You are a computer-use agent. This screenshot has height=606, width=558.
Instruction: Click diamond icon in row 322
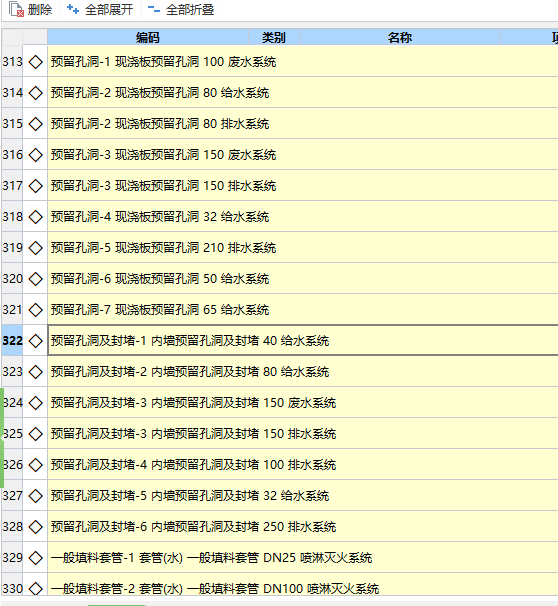coord(36,341)
